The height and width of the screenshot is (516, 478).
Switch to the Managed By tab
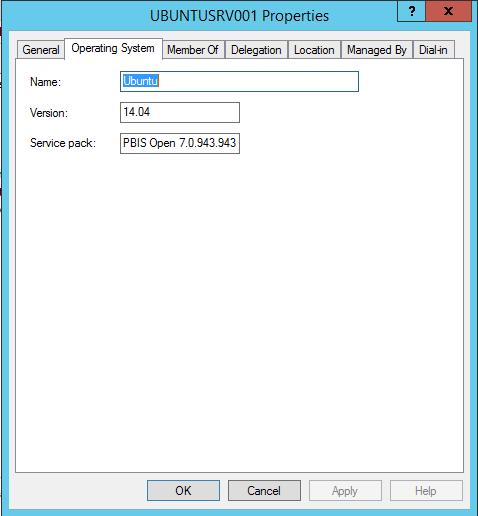click(377, 50)
